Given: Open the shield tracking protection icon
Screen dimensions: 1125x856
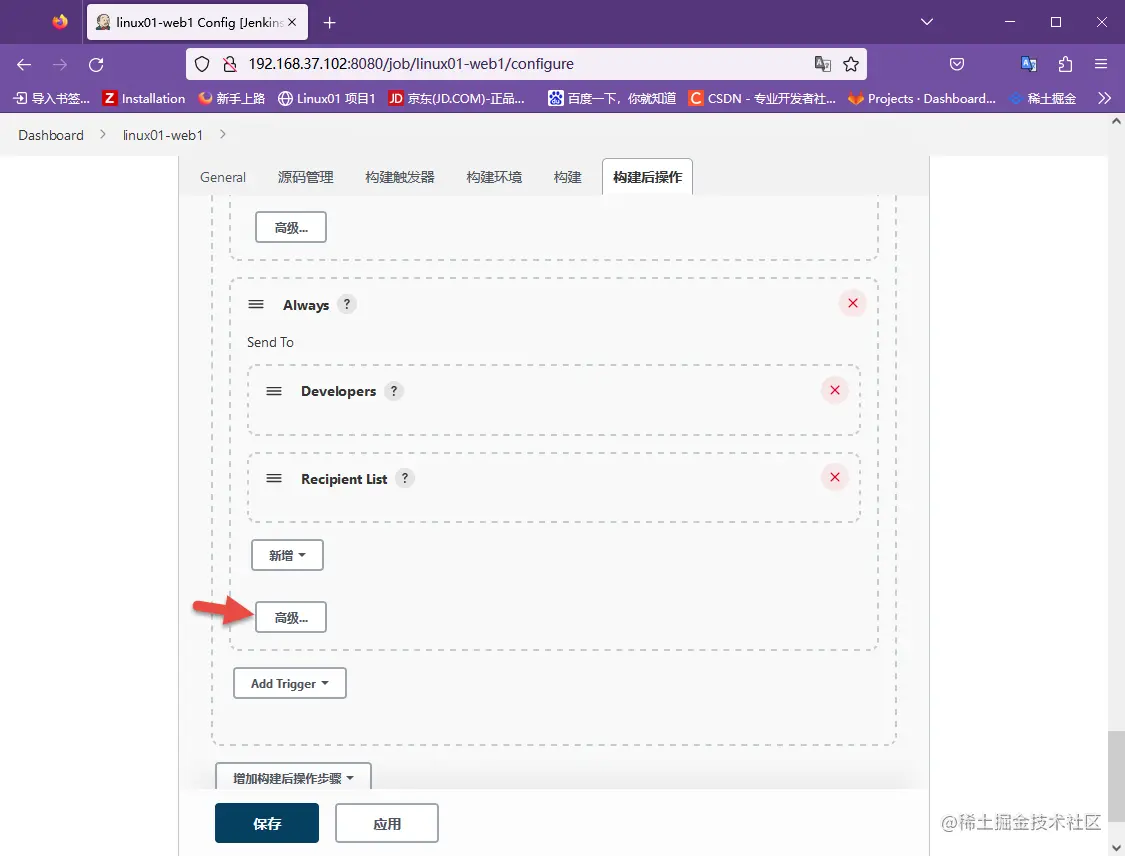Looking at the screenshot, I should pyautogui.click(x=202, y=65).
